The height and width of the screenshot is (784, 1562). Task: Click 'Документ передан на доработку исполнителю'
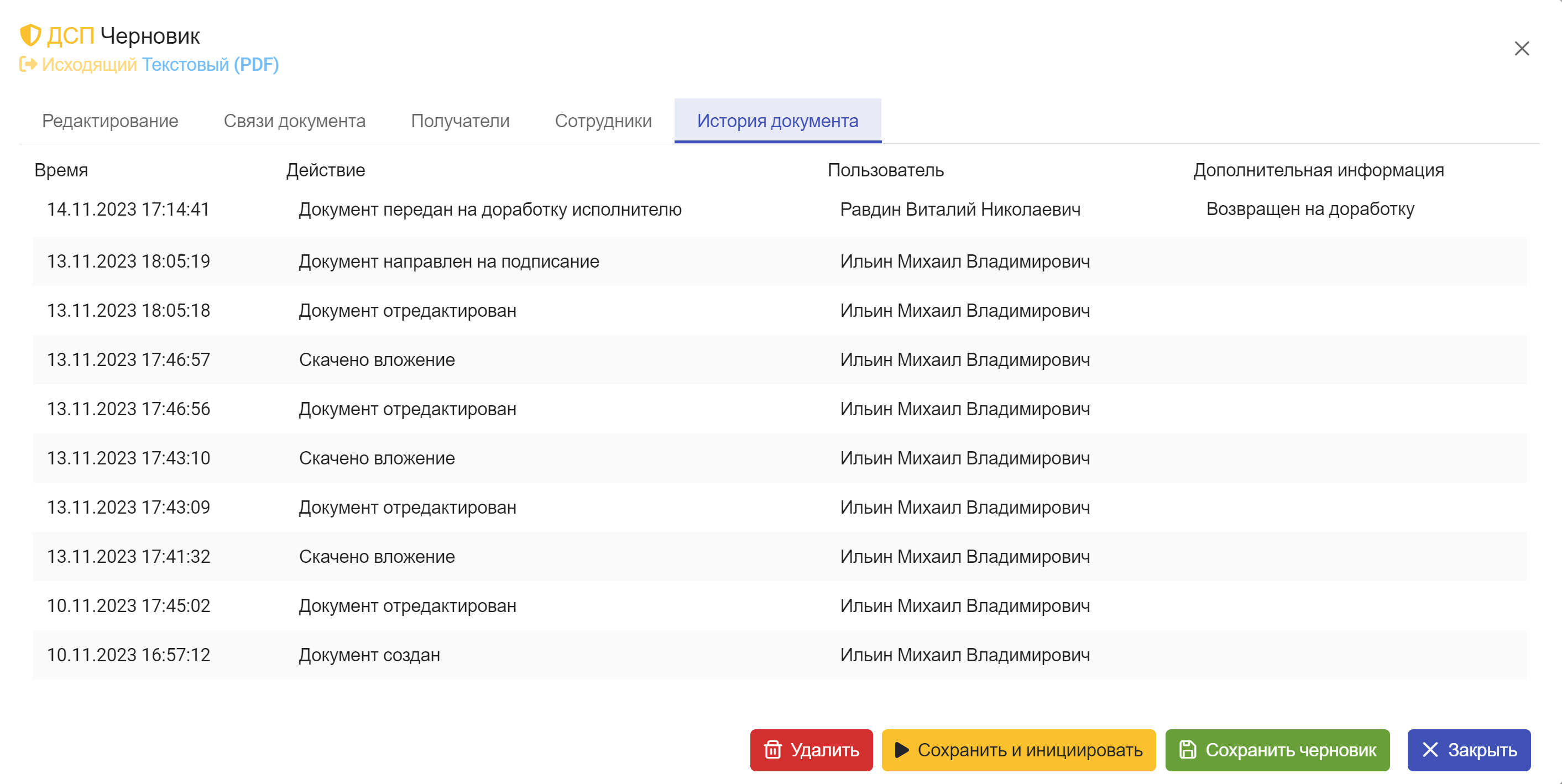pyautogui.click(x=490, y=209)
